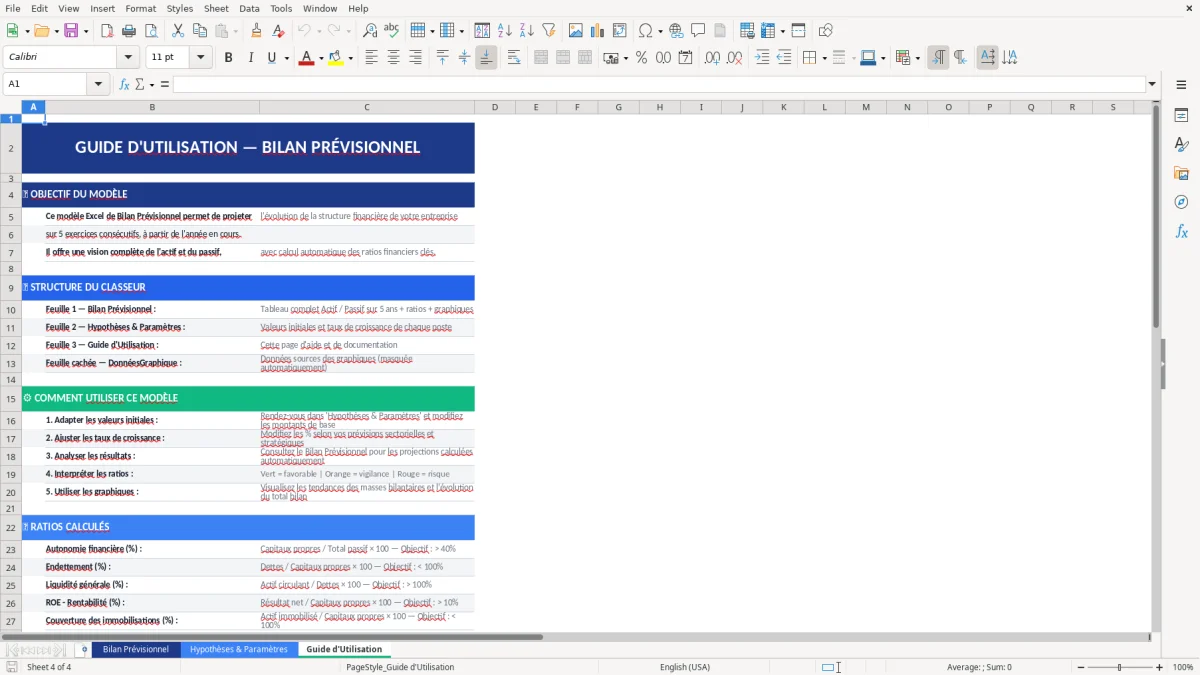
Task: Insert a special character
Action: tap(645, 30)
